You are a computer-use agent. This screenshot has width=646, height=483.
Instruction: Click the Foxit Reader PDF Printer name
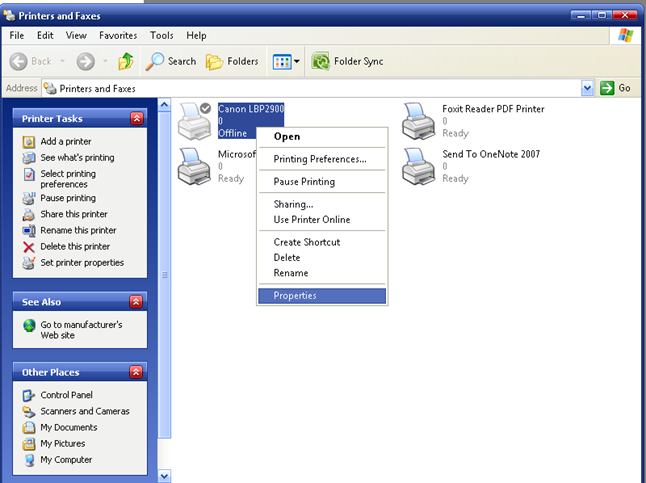(493, 109)
